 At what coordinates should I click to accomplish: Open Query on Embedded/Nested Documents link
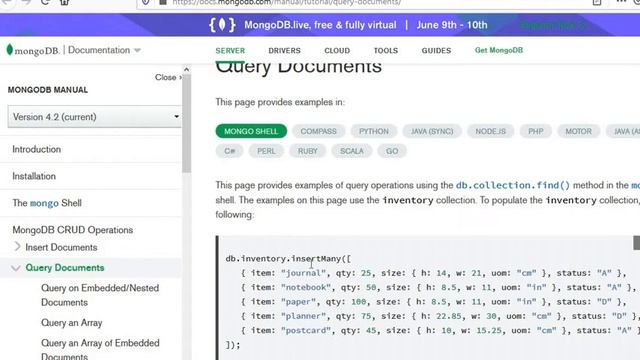pos(100,295)
